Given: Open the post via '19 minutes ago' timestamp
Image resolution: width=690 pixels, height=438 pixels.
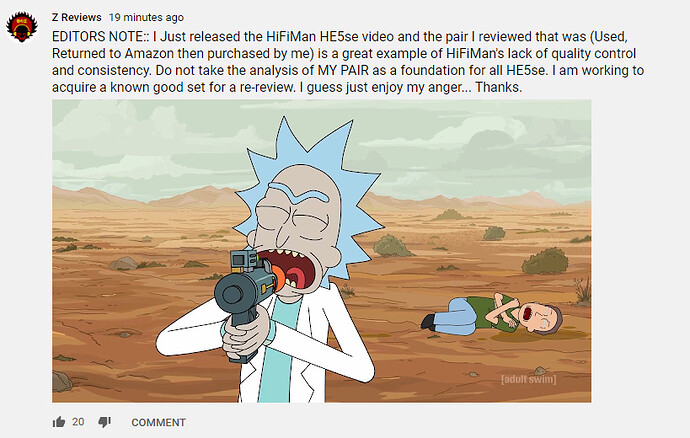Looking at the screenshot, I should (147, 18).
